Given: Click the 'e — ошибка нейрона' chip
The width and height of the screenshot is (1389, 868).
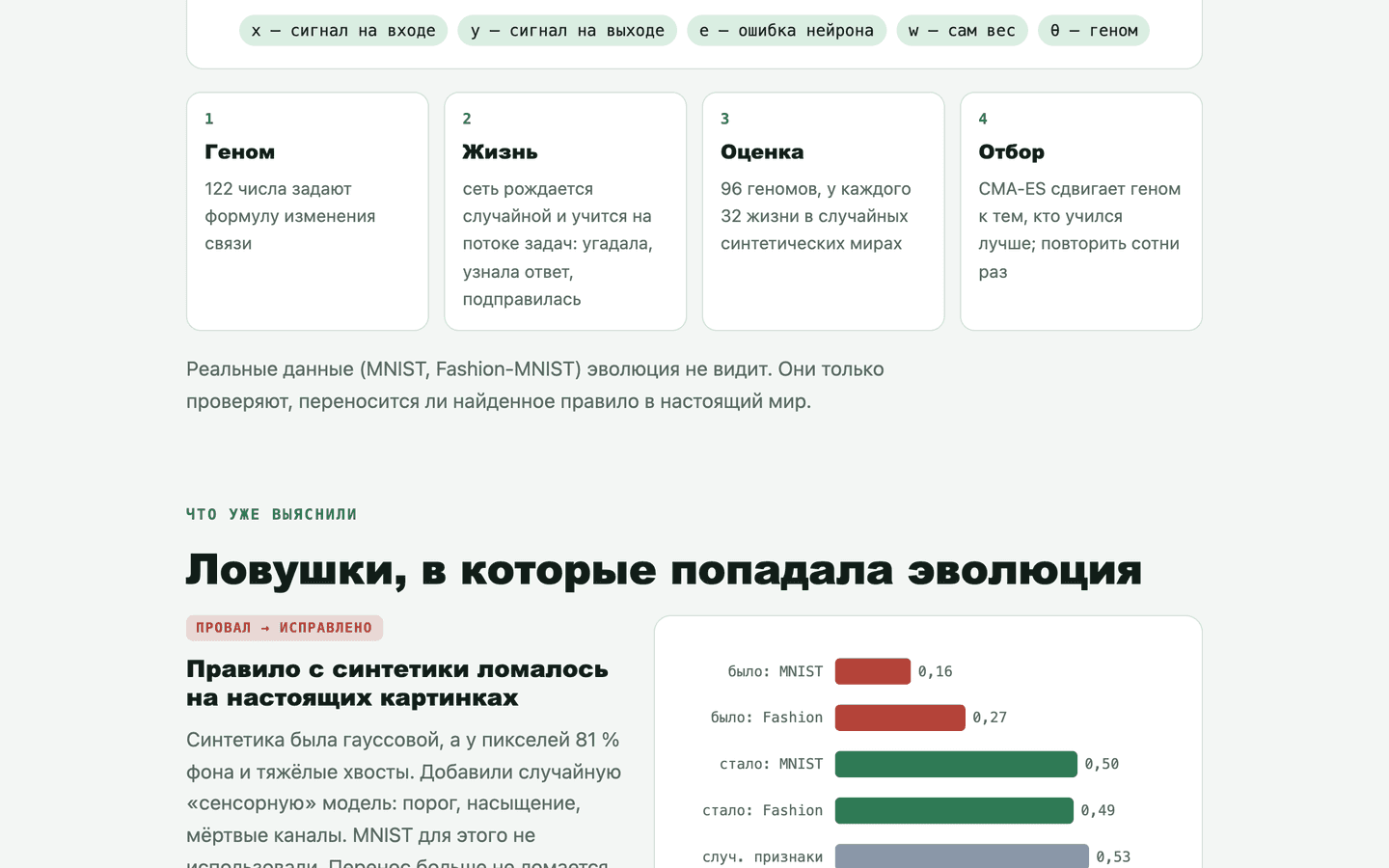Looking at the screenshot, I should click(786, 31).
